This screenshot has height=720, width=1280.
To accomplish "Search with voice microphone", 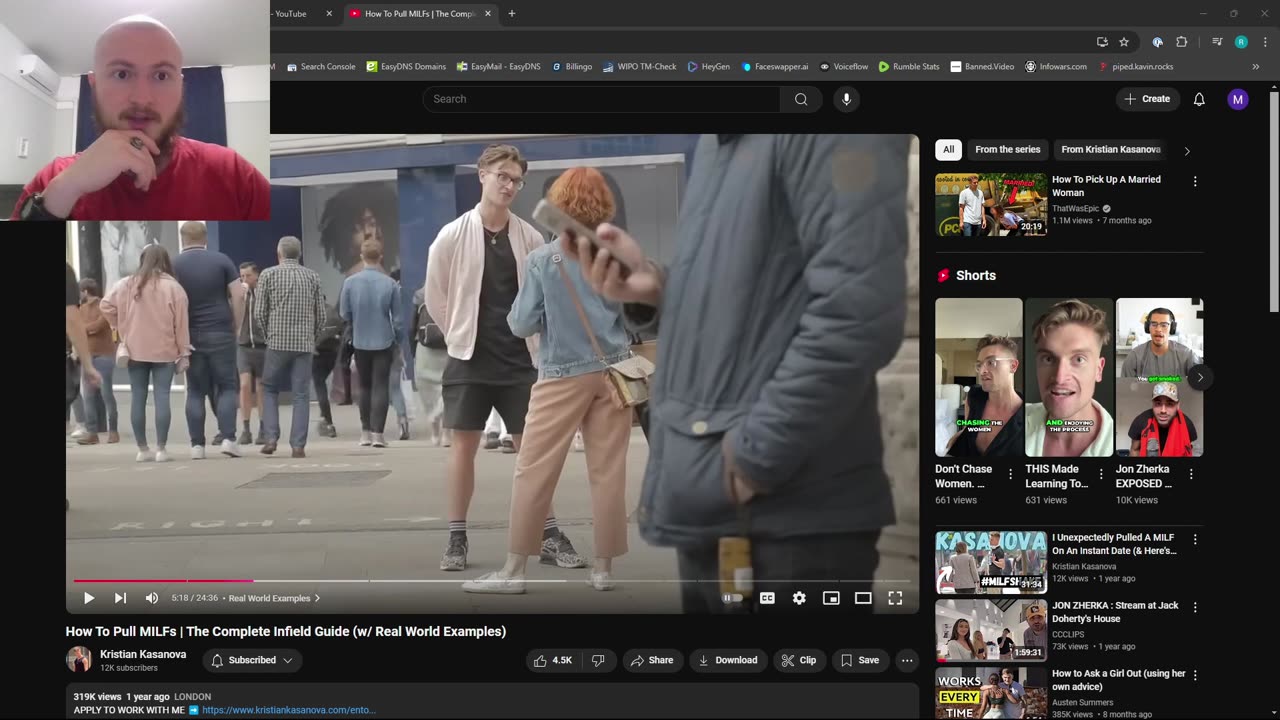I will click(x=846, y=99).
